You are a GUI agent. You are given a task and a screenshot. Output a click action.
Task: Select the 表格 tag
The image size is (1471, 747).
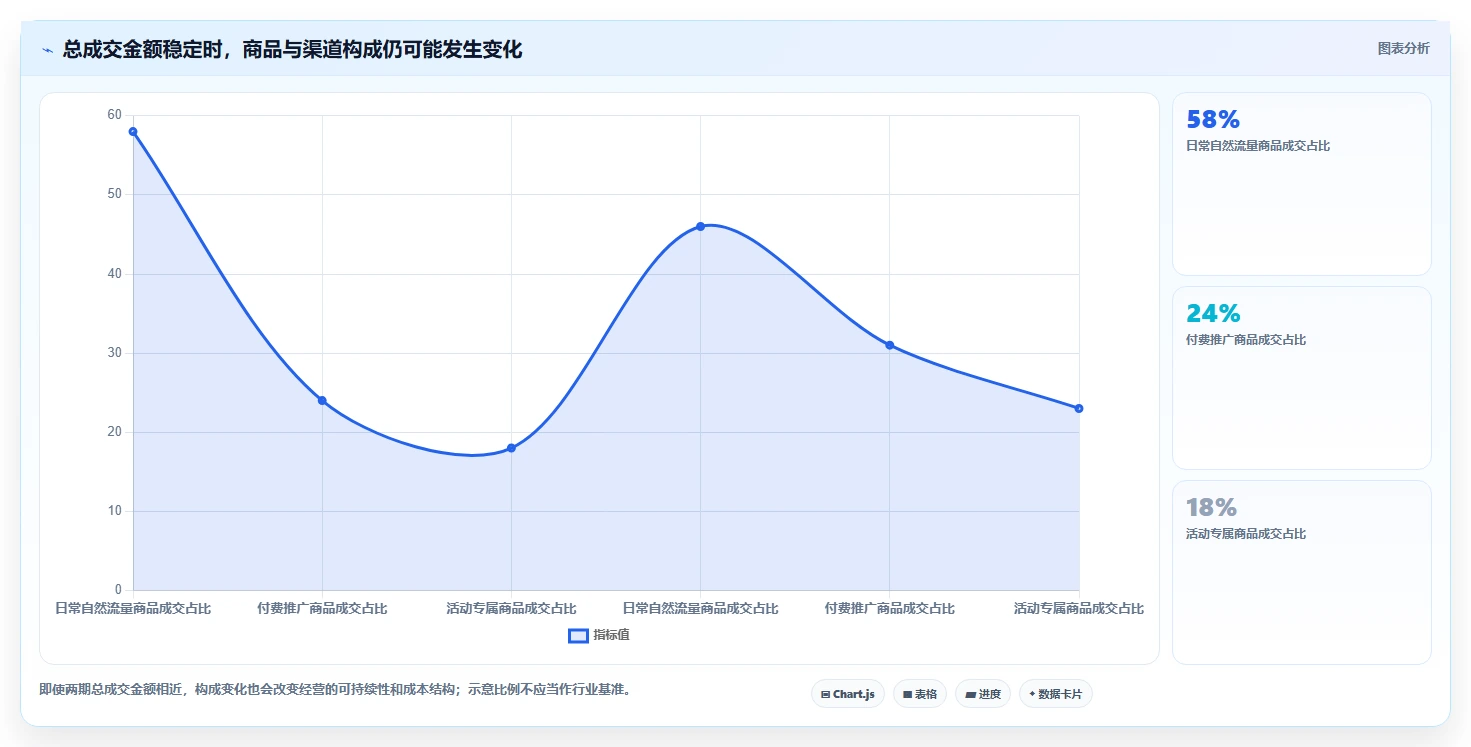(920, 694)
